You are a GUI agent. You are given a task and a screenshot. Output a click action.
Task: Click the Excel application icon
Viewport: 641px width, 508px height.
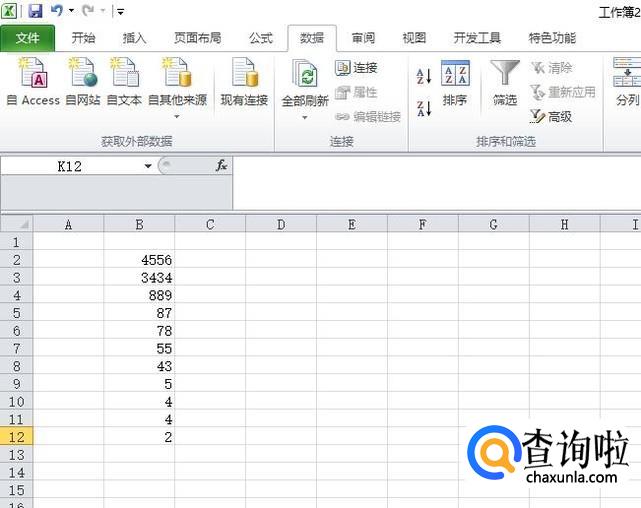pyautogui.click(x=9, y=11)
